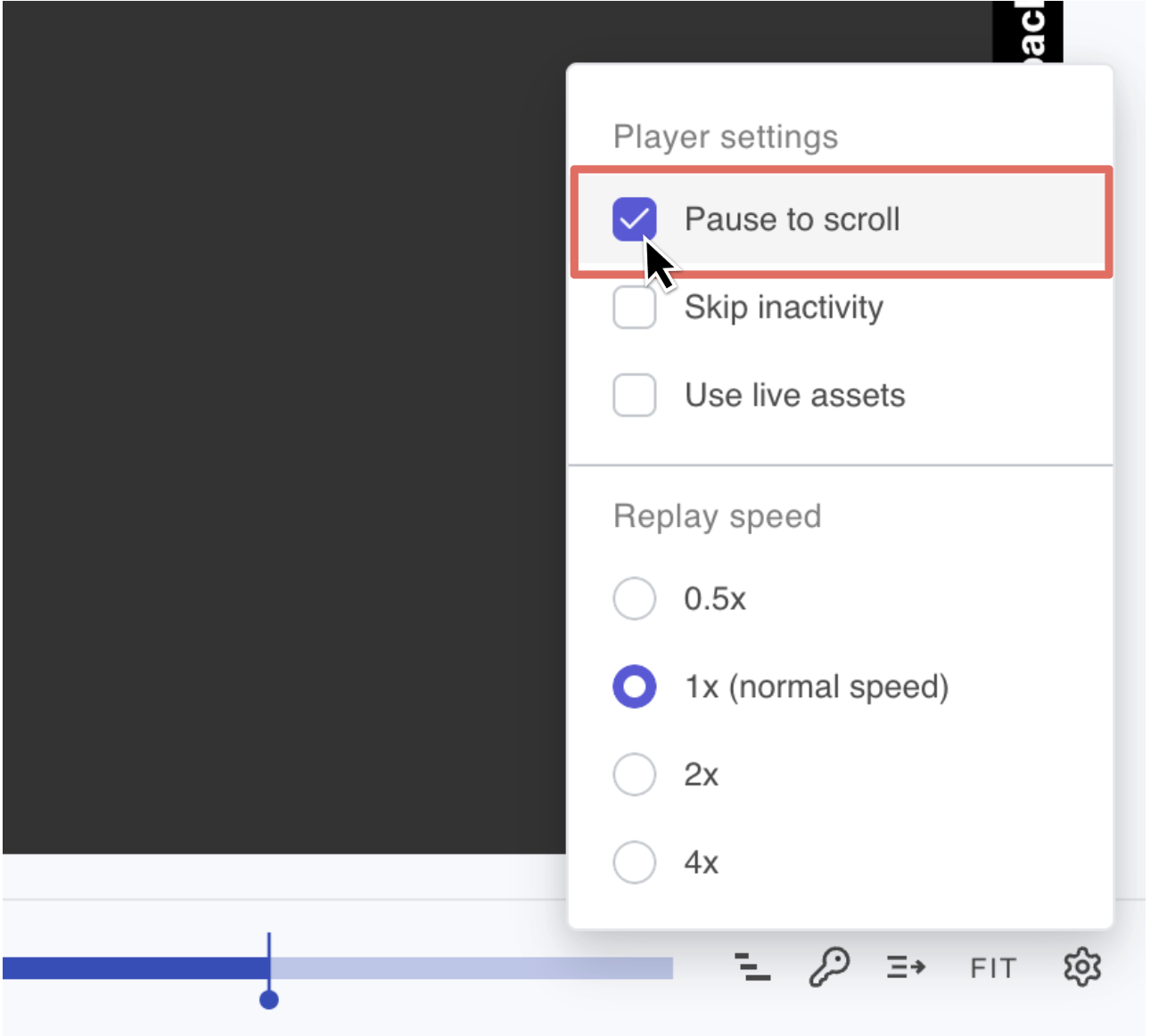Click the lines-with-arrow skip icon
This screenshot has height=1036, width=1150.
(x=906, y=967)
